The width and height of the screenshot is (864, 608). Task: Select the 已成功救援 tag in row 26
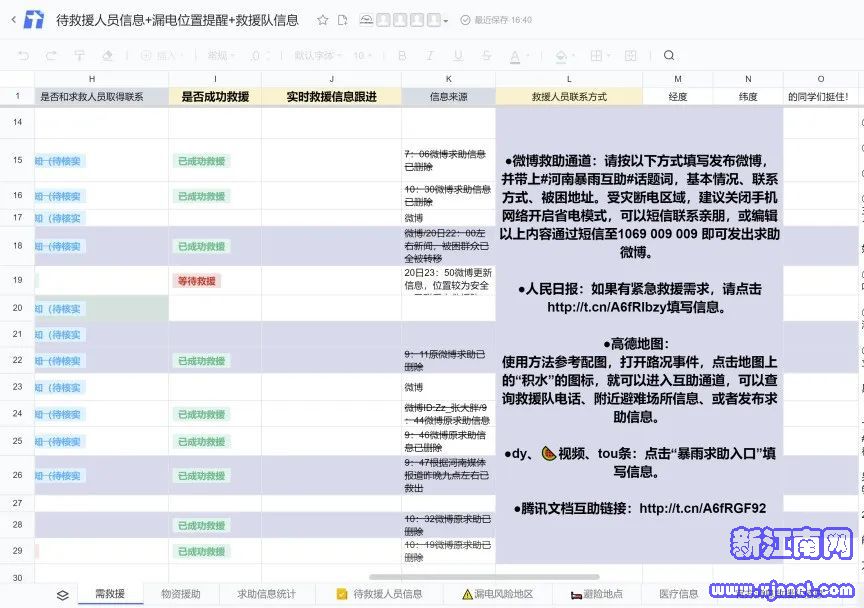[x=201, y=476]
